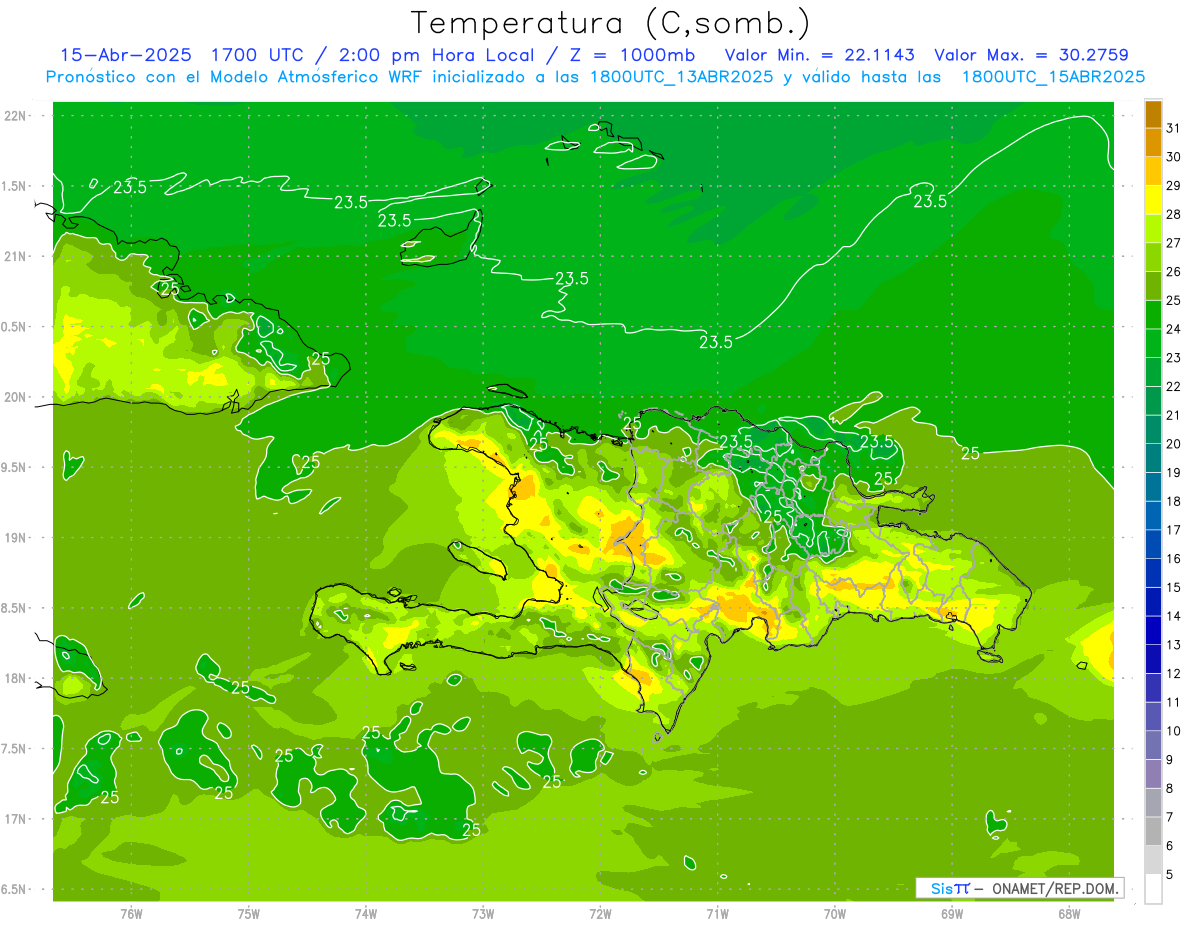The image size is (1200, 927).
Task: Pick the white swatch below 5 on scale
Action: tap(1153, 889)
